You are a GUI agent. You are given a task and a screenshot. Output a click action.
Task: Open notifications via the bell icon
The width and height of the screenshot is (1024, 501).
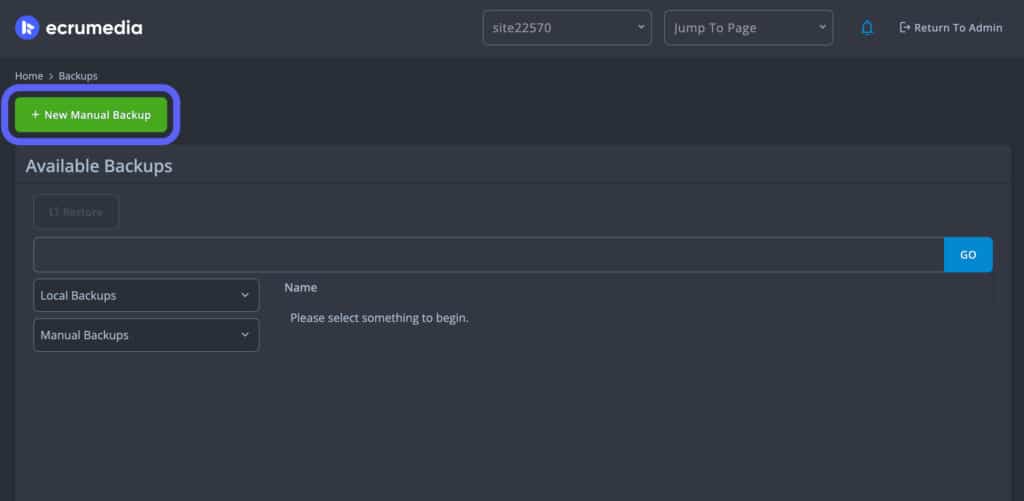coord(867,28)
